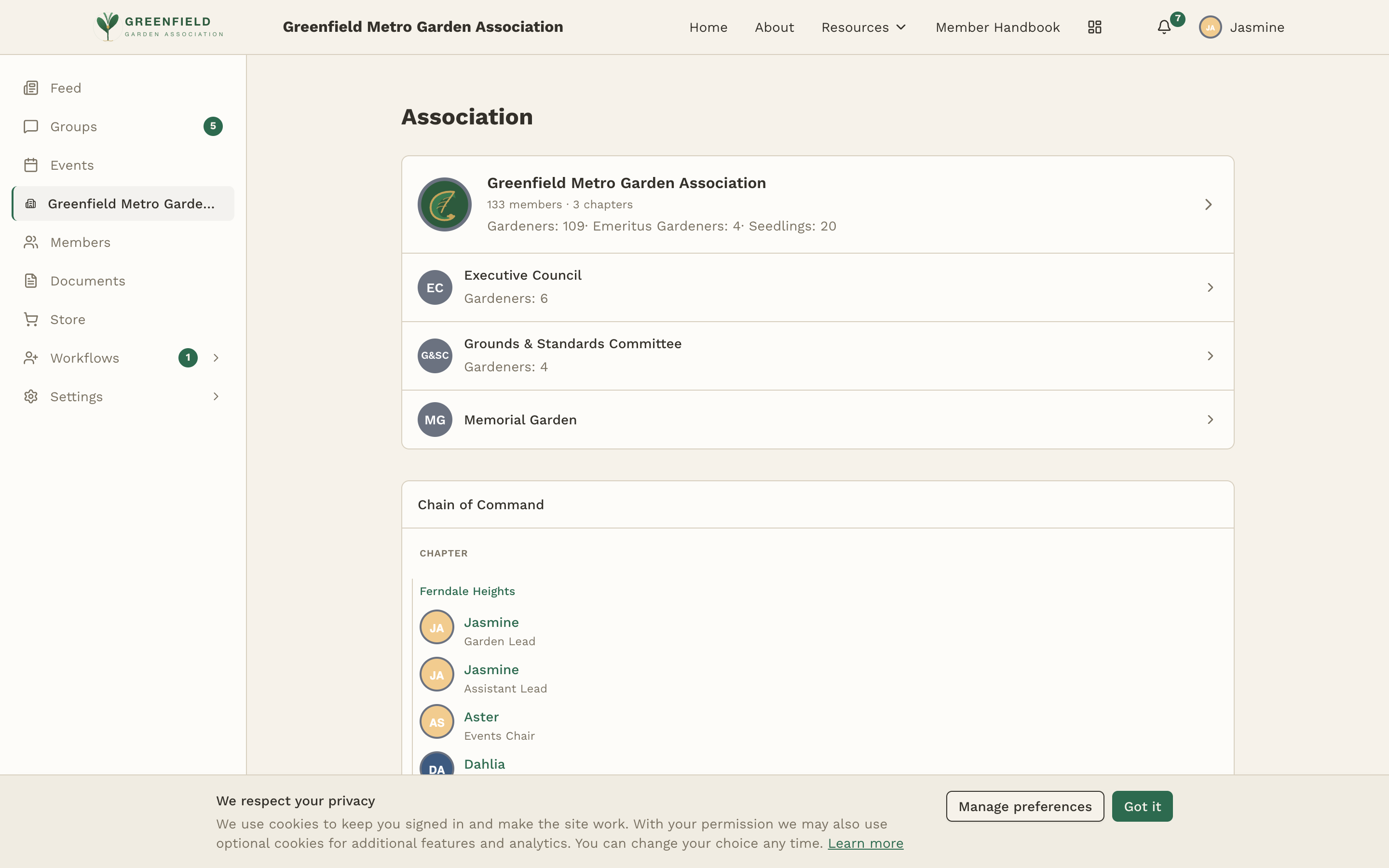Open the Ferndale Heights chapter link
This screenshot has height=868, width=1389.
(x=467, y=591)
